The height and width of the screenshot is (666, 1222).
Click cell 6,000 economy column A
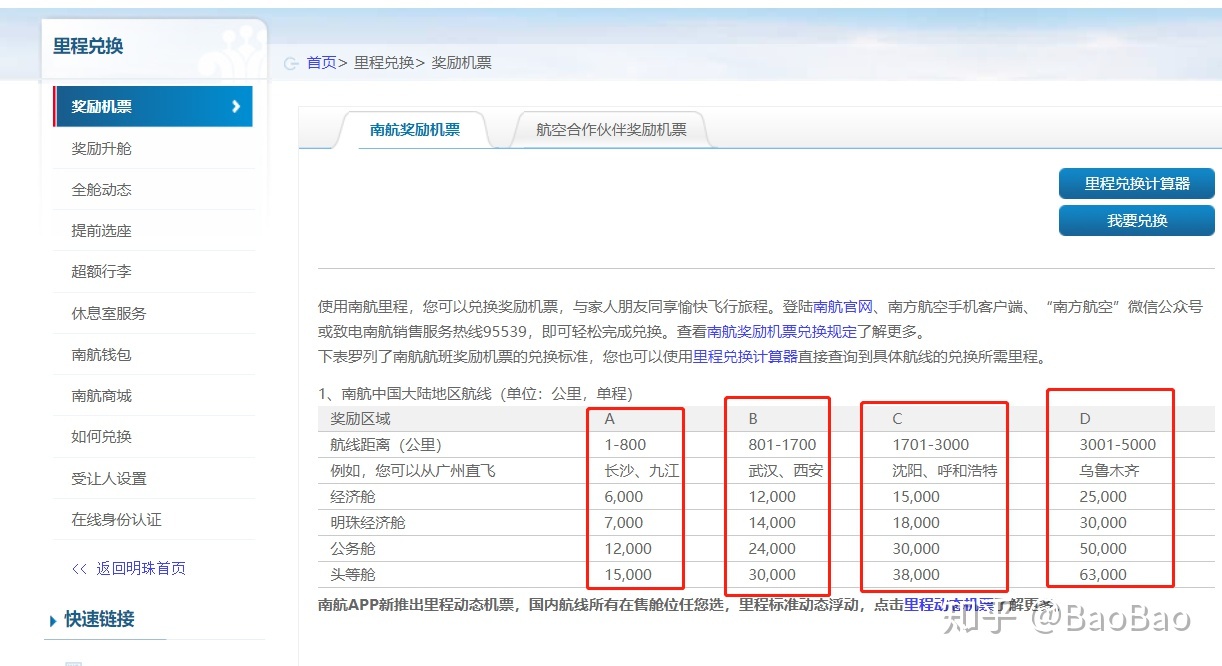[624, 496]
